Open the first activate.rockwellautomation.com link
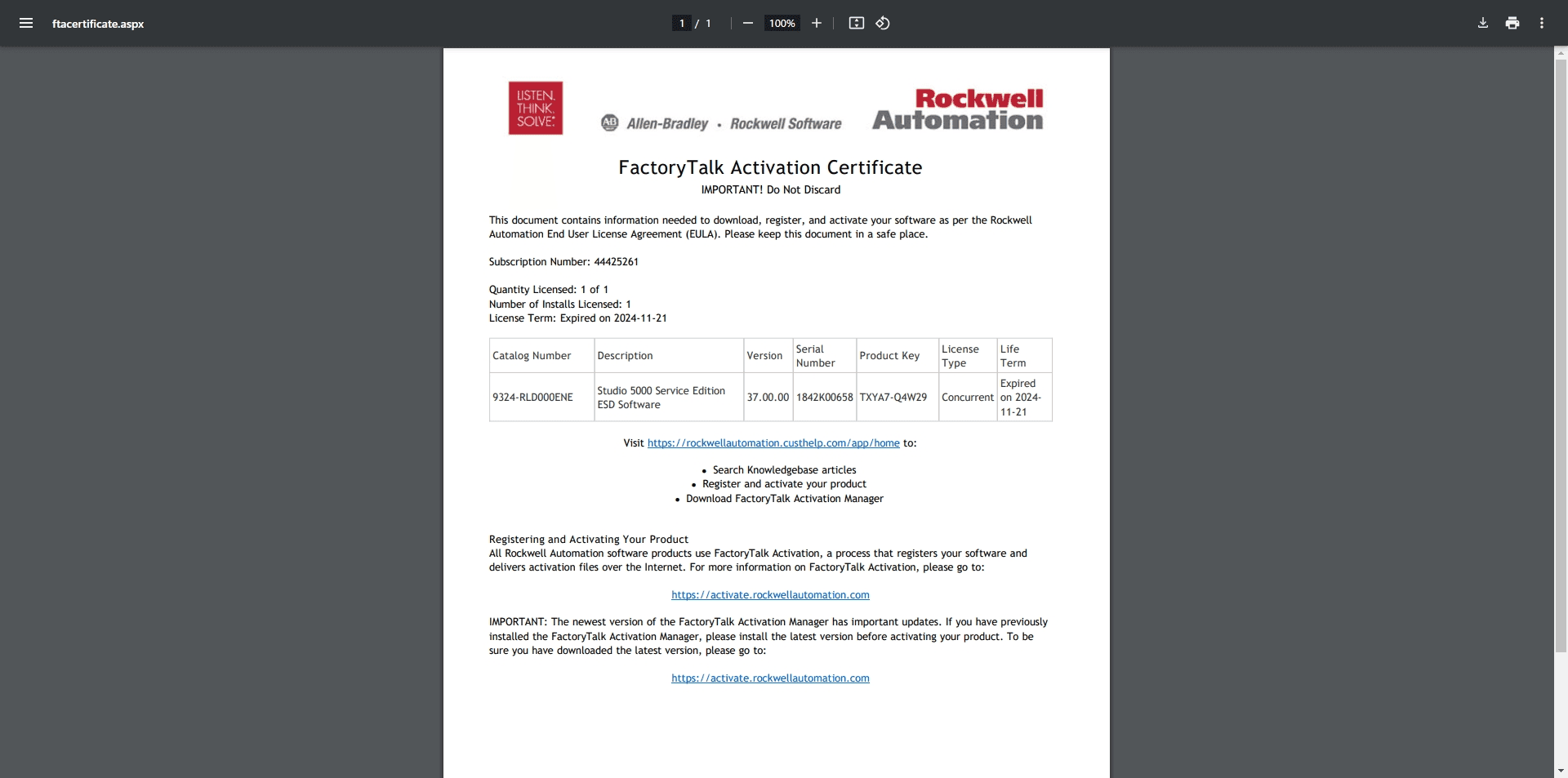 (x=770, y=595)
